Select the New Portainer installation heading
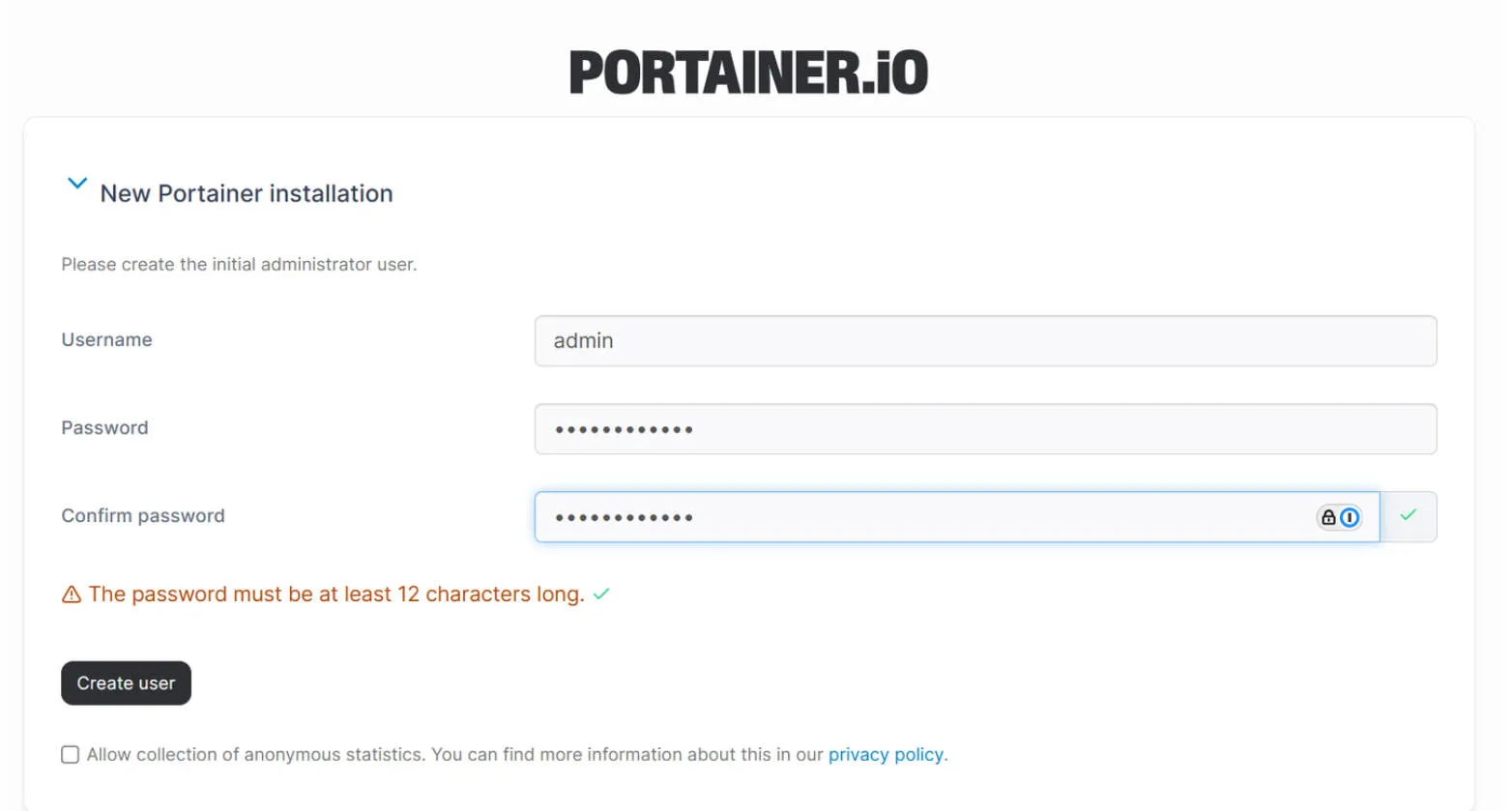Screen dimensions: 1512x811 coord(245,193)
